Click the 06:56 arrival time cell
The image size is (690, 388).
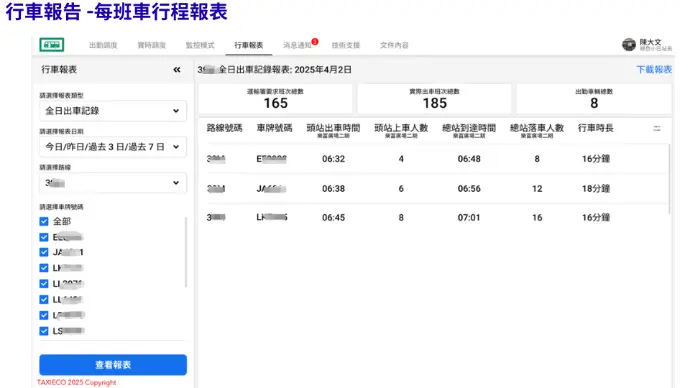coord(469,189)
